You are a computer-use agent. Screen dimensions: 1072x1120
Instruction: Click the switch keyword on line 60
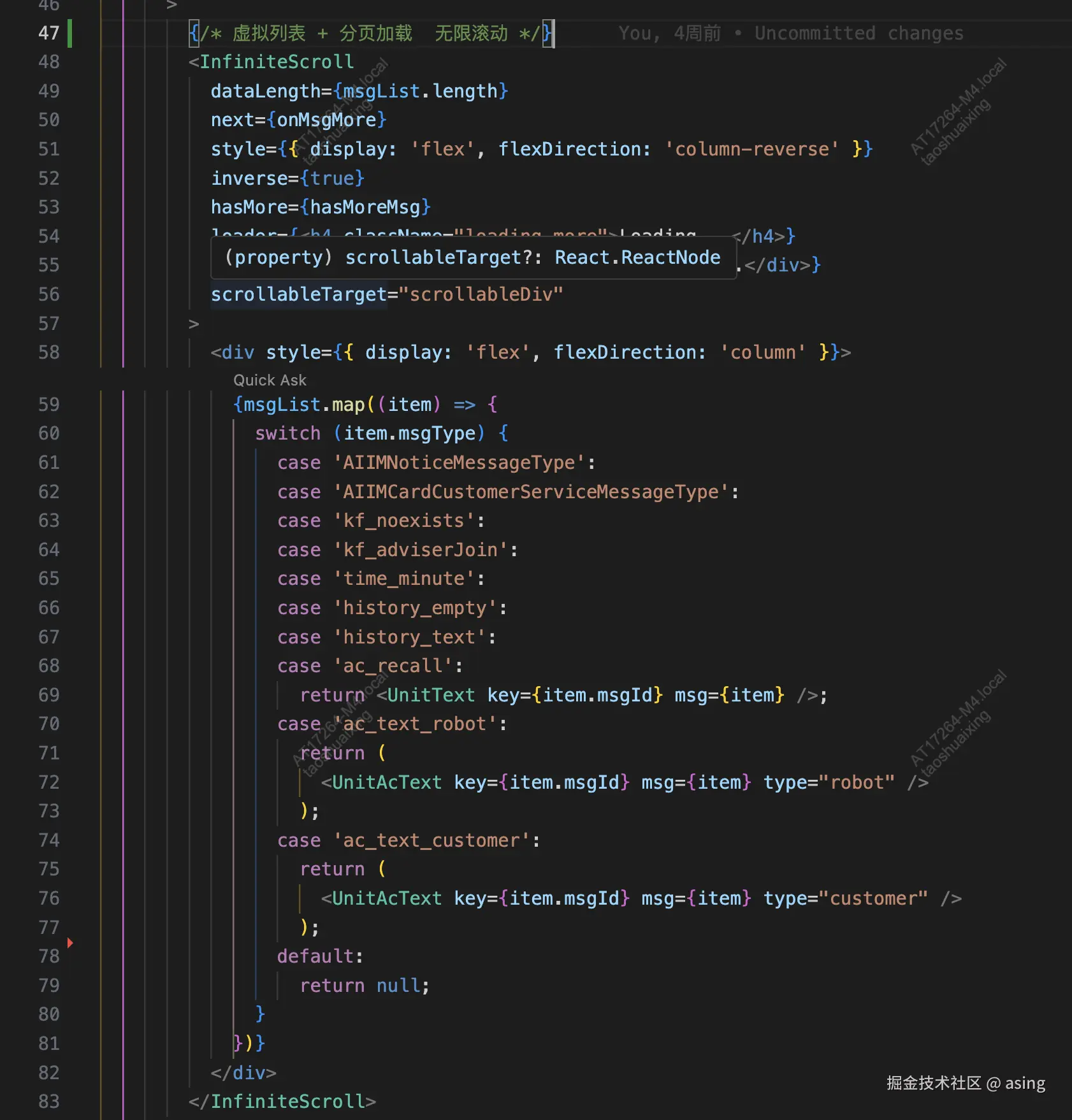coord(288,433)
